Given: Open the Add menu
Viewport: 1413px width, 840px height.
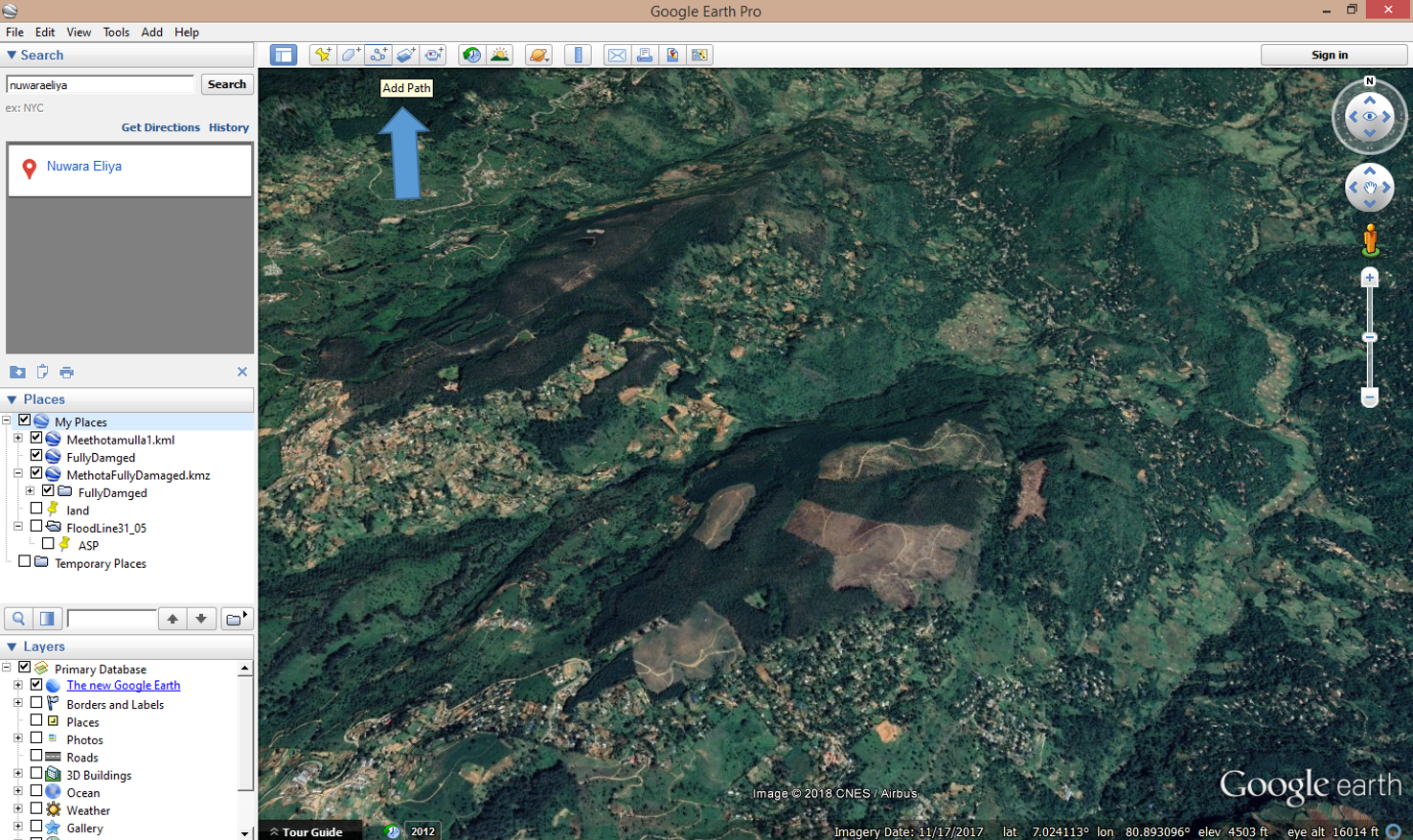Looking at the screenshot, I should tap(151, 33).
